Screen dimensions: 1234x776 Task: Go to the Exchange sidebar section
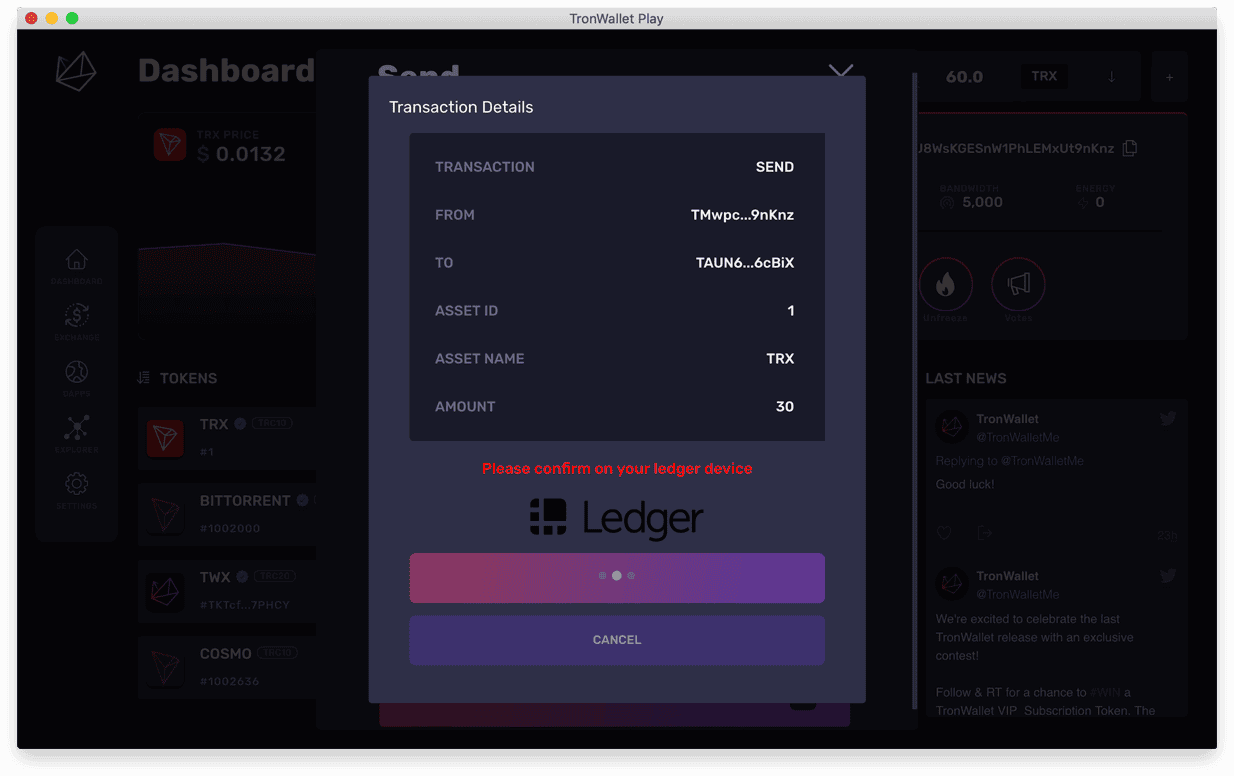tap(77, 322)
